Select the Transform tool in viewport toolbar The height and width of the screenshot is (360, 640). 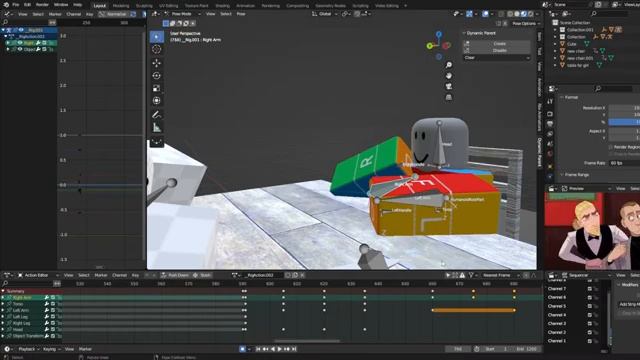click(157, 101)
